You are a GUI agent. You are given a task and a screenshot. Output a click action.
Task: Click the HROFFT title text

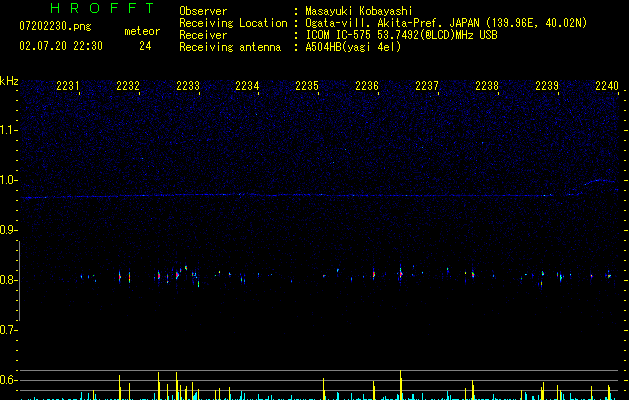point(102,8)
